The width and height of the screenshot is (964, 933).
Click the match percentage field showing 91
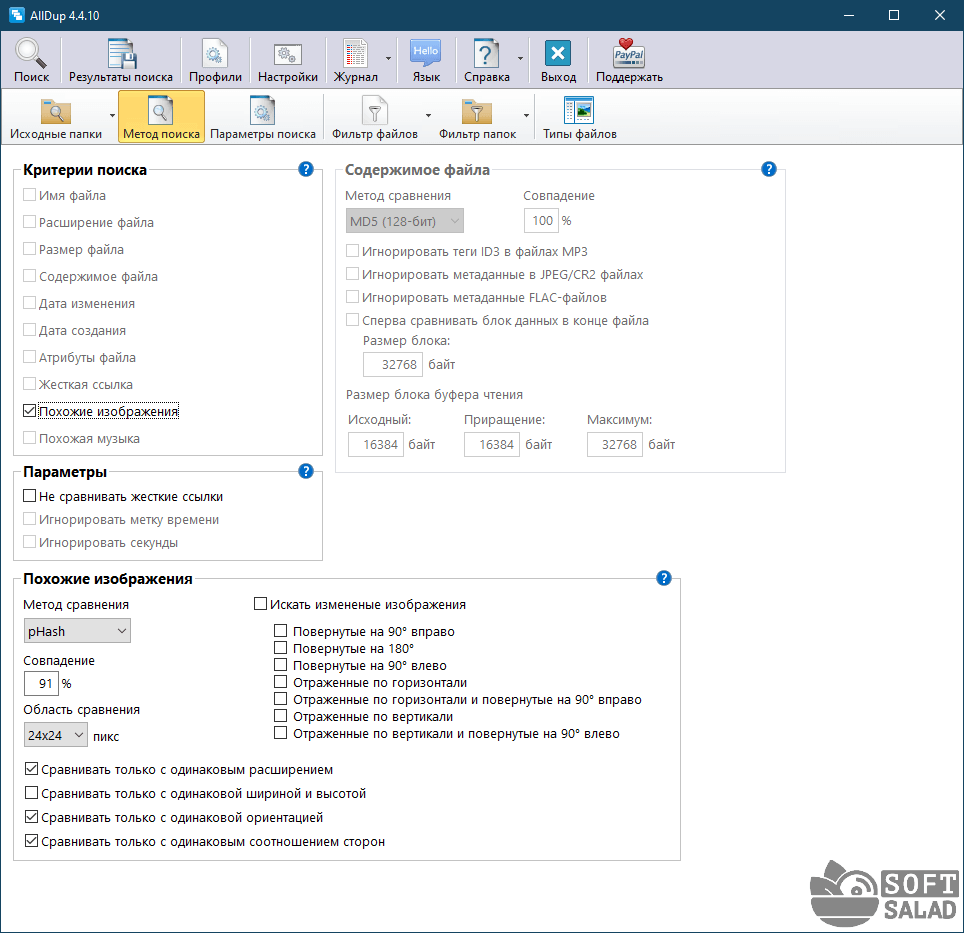[41, 684]
